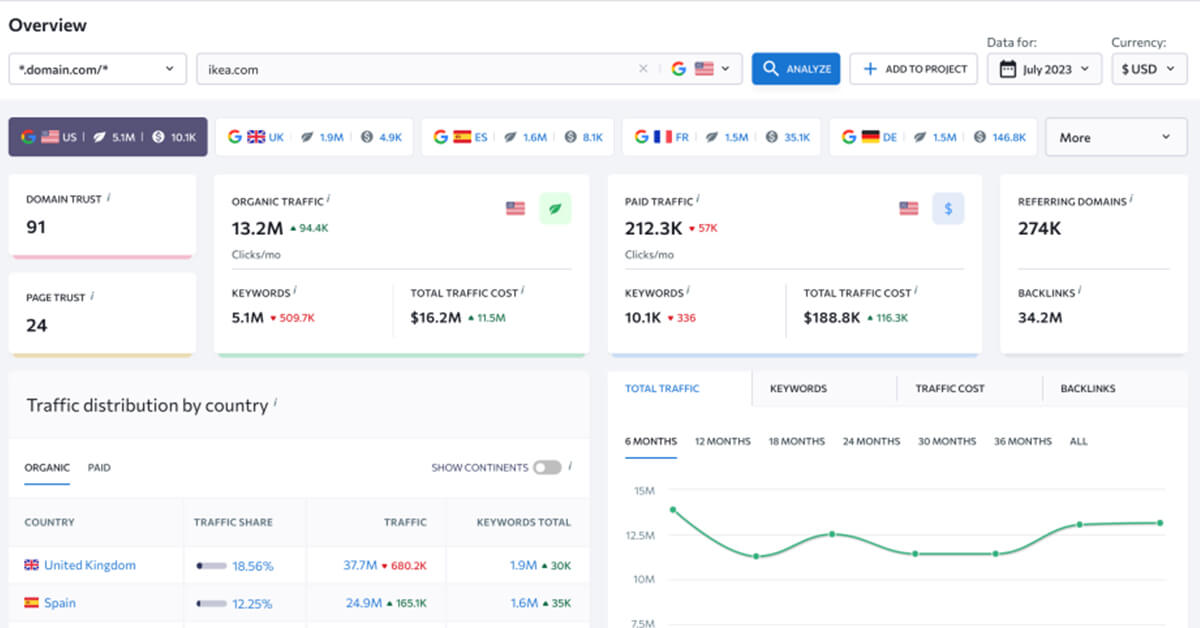Click the 1.9M keywords total for United Kingdom
Screen dimensions: 1200x628
pyautogui.click(x=524, y=565)
